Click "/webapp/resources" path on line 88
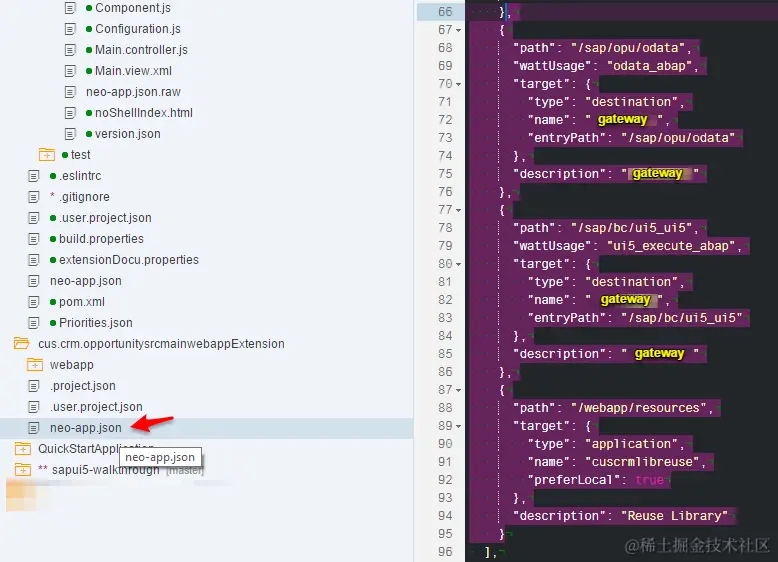Viewport: 778px width, 562px height. tap(639, 408)
